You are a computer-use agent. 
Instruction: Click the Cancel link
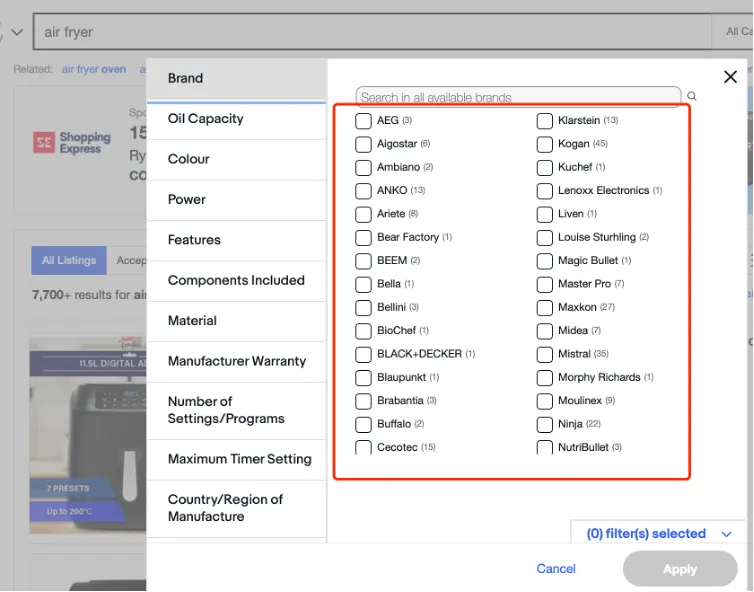tap(556, 569)
